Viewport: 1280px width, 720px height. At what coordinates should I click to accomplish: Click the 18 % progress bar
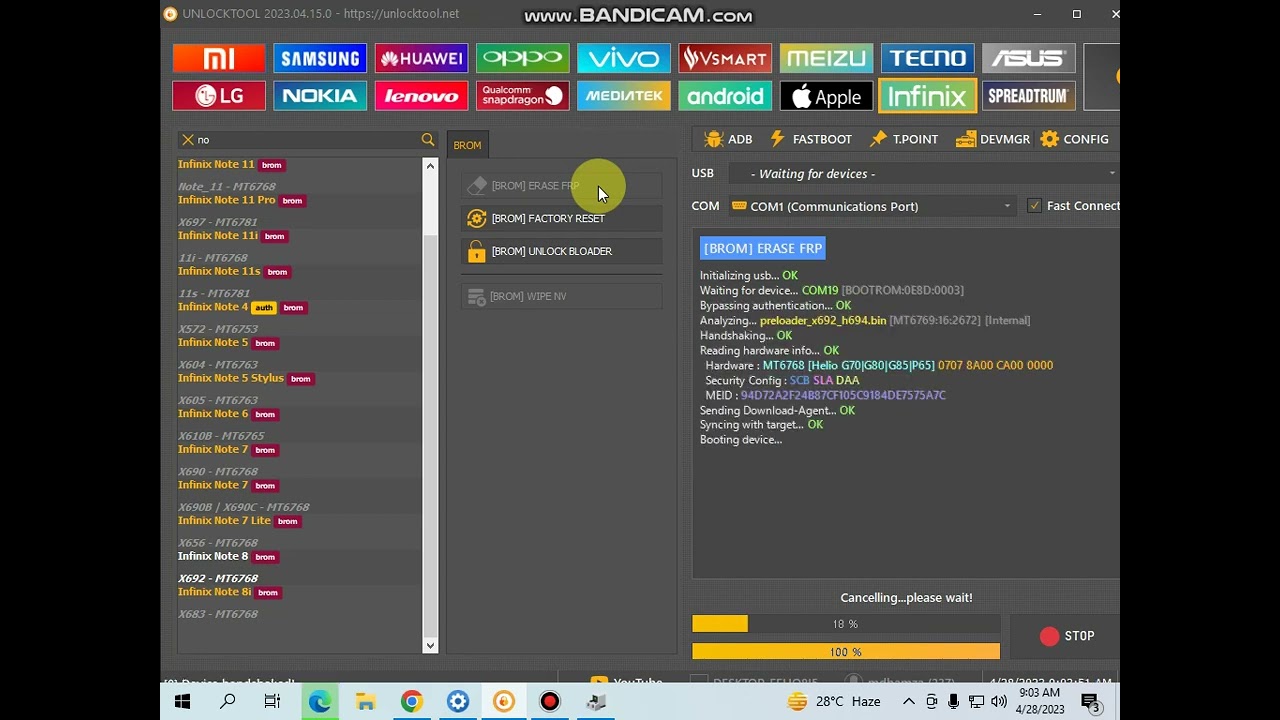[846, 624]
